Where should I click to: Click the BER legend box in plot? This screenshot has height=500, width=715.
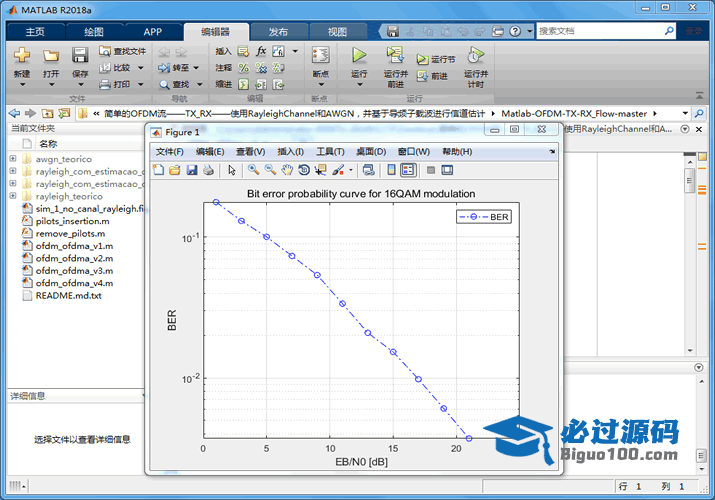[484, 217]
